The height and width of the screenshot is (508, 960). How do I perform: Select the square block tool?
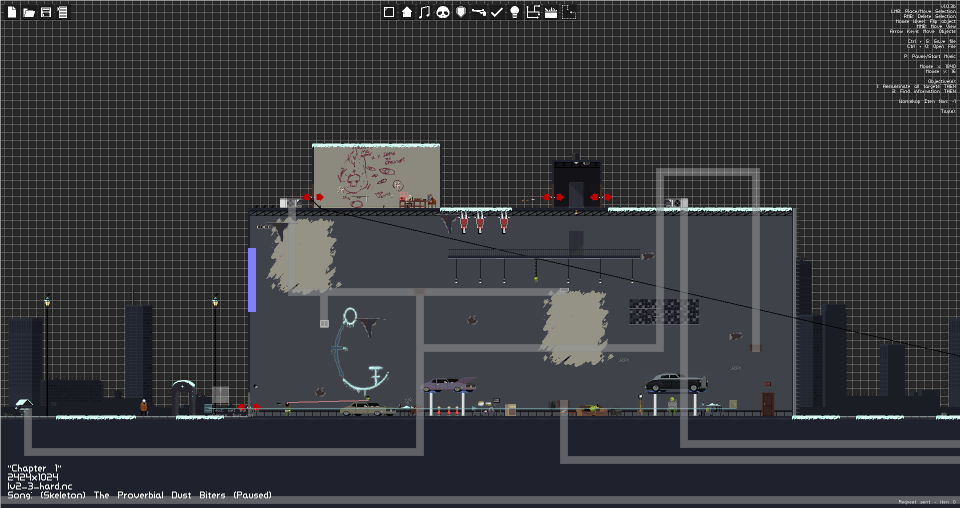pyautogui.click(x=389, y=12)
